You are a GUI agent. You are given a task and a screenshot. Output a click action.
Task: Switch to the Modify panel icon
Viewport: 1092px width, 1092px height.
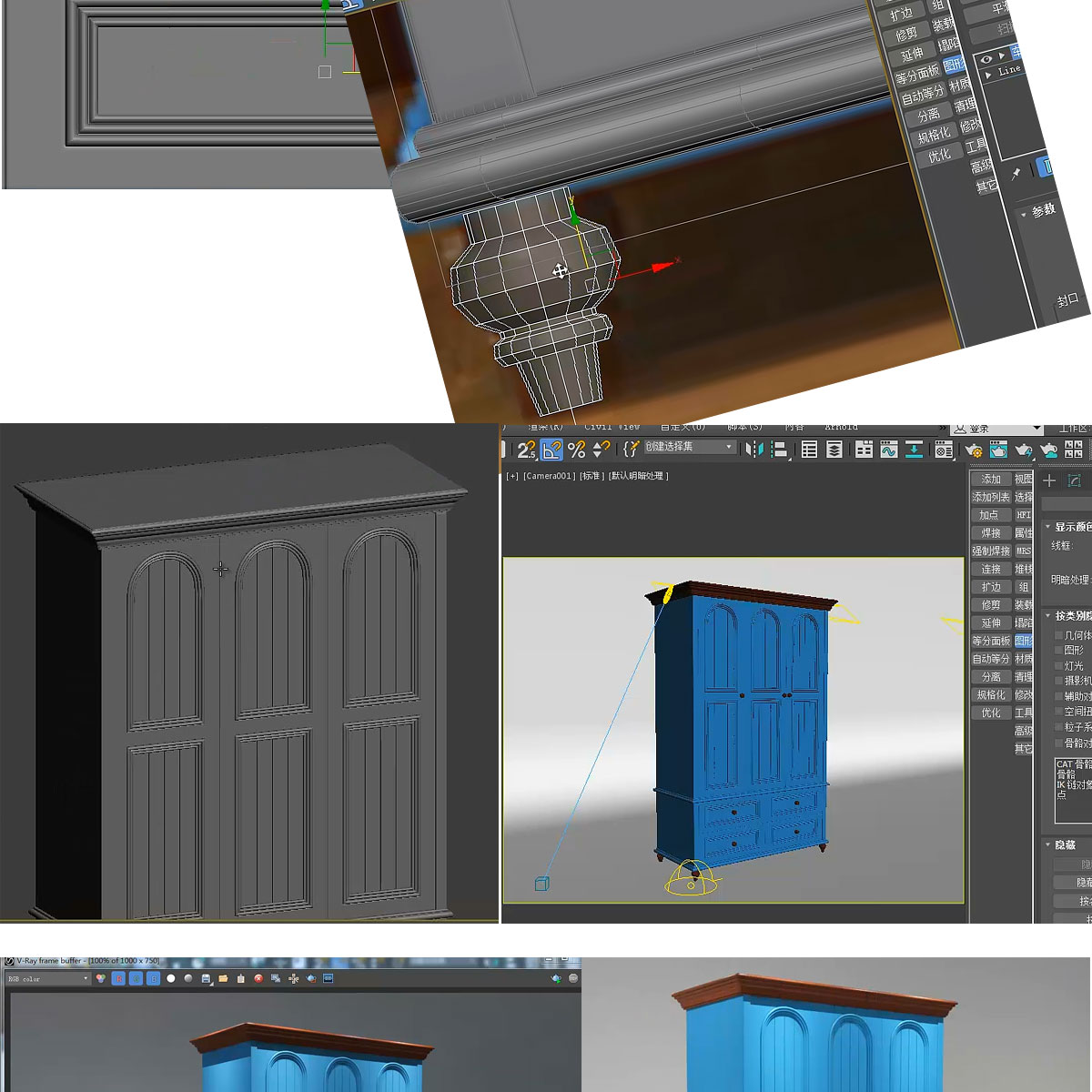[1075, 480]
